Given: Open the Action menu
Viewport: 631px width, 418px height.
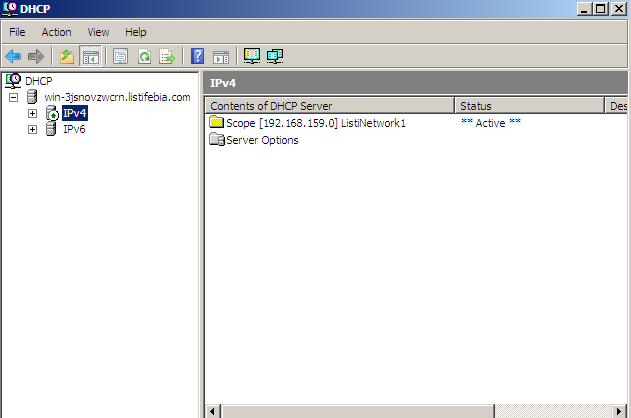Looking at the screenshot, I should click(56, 32).
